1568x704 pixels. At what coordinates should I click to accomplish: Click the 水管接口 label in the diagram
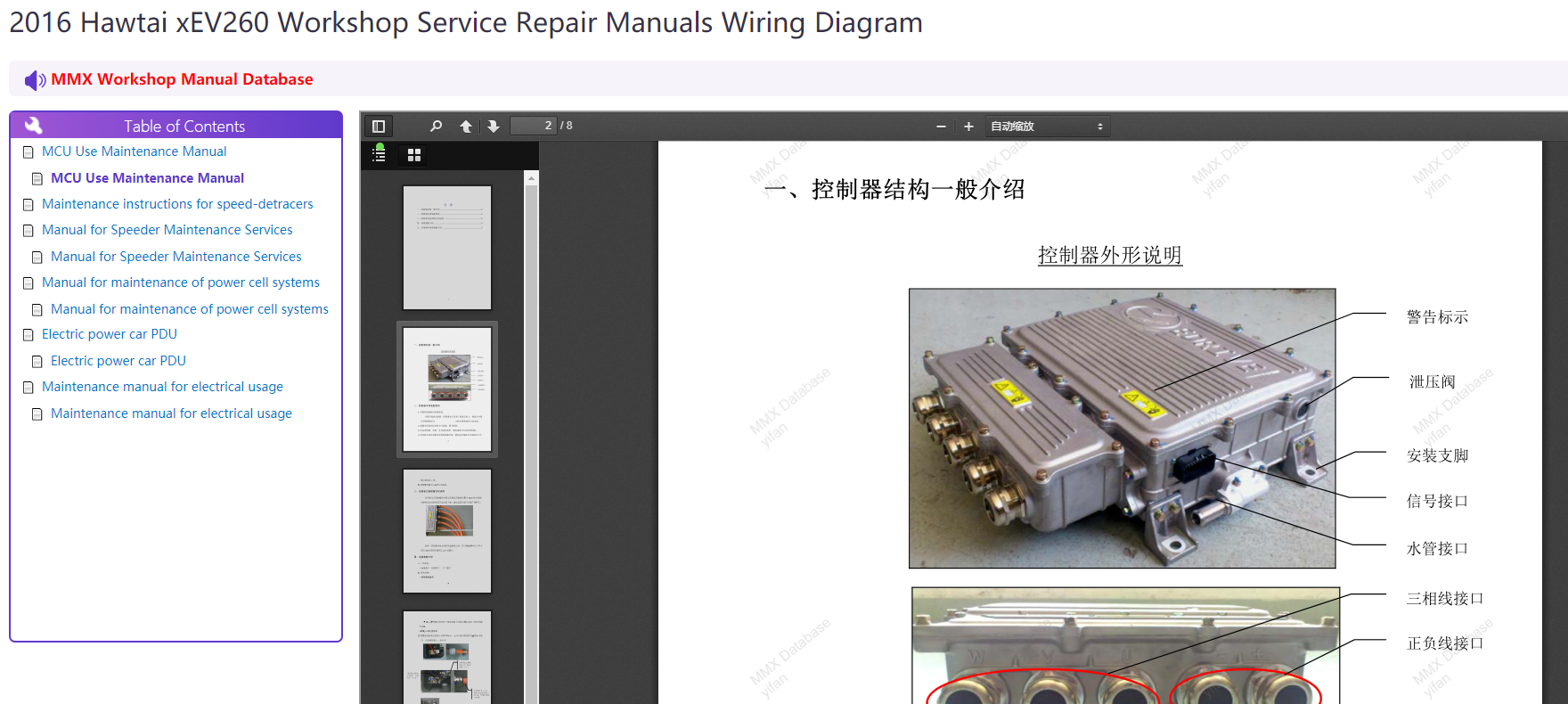click(x=1437, y=549)
